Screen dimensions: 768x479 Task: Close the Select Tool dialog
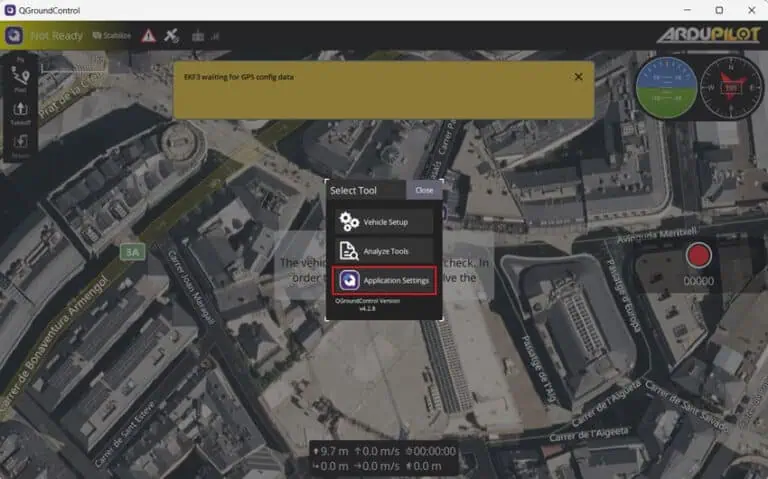[424, 190]
